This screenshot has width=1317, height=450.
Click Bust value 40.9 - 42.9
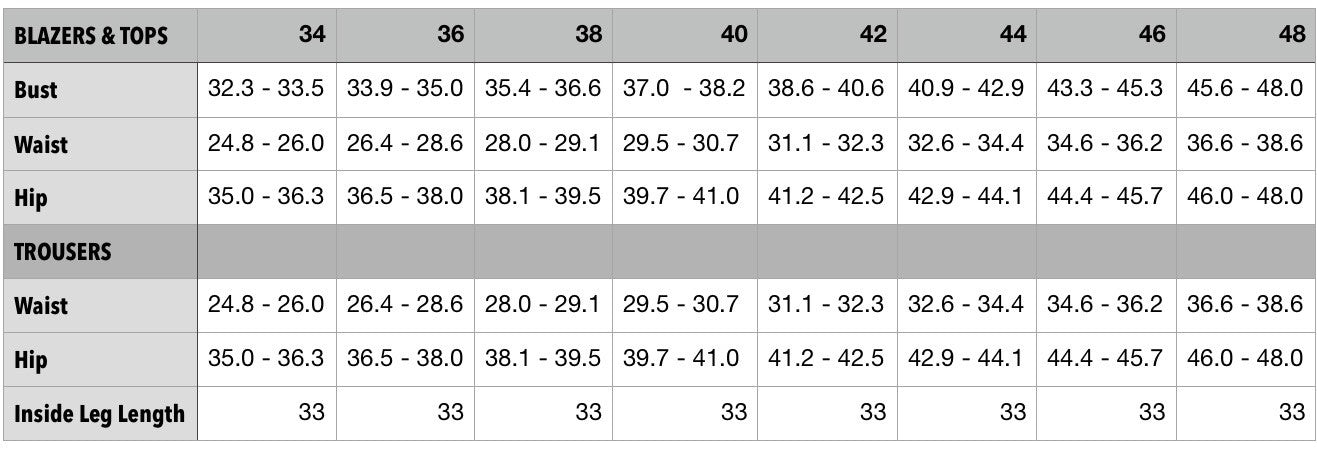click(965, 89)
